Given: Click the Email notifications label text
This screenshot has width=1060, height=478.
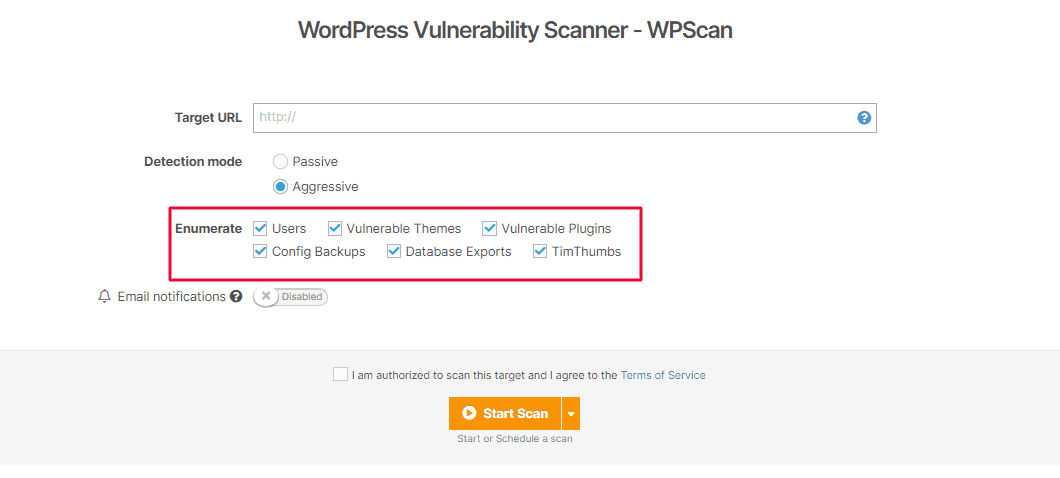Looking at the screenshot, I should (x=171, y=297).
